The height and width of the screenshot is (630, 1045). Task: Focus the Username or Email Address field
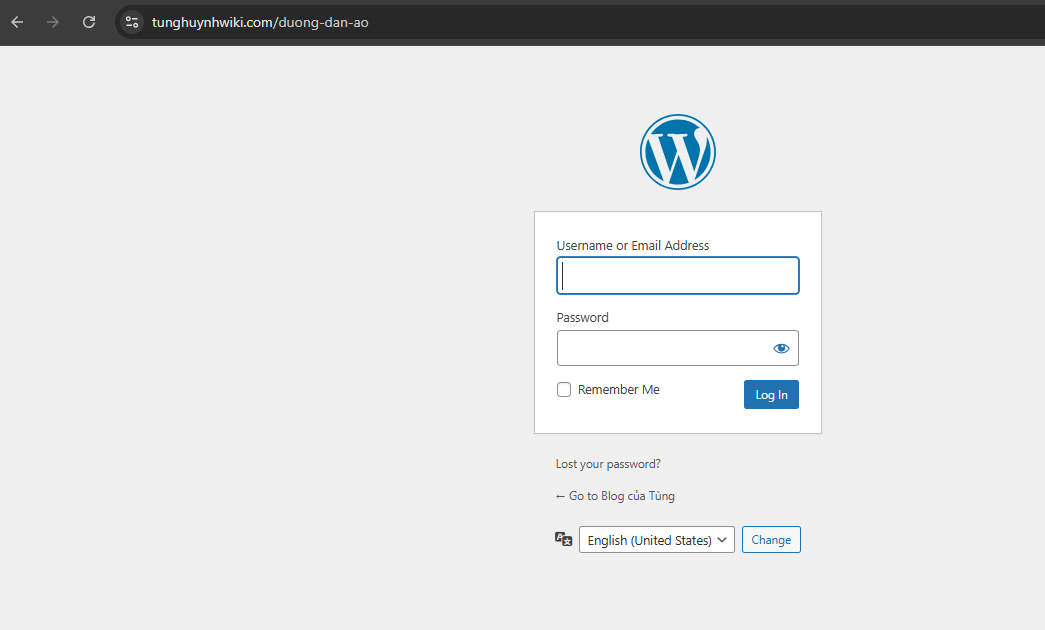[677, 276]
